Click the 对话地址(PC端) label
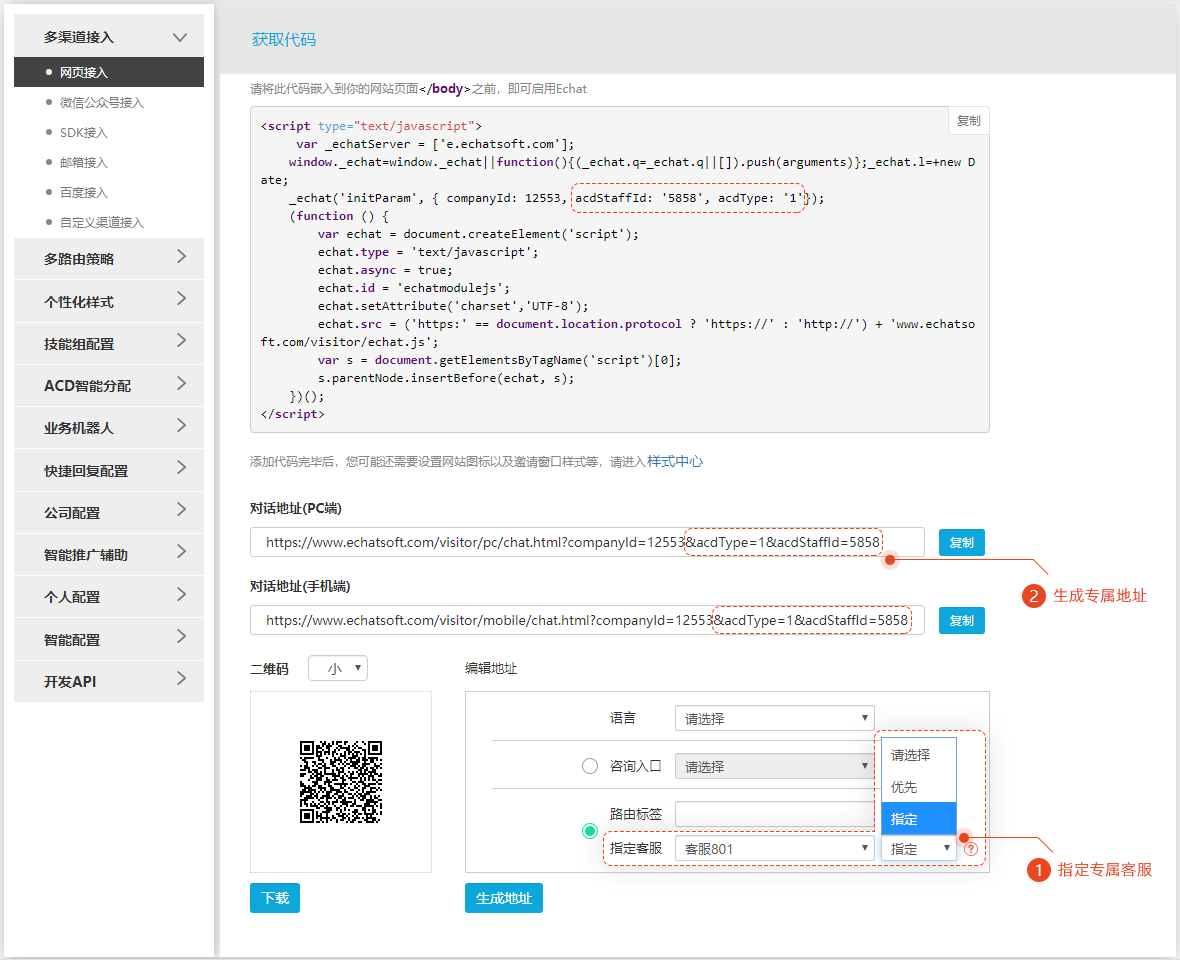This screenshot has height=960, width=1180. (x=296, y=509)
